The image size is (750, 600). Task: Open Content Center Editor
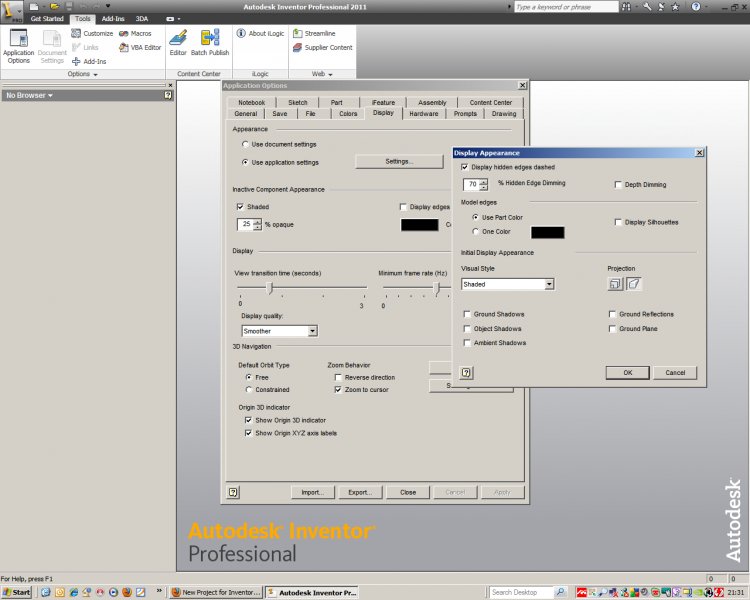pyautogui.click(x=178, y=43)
